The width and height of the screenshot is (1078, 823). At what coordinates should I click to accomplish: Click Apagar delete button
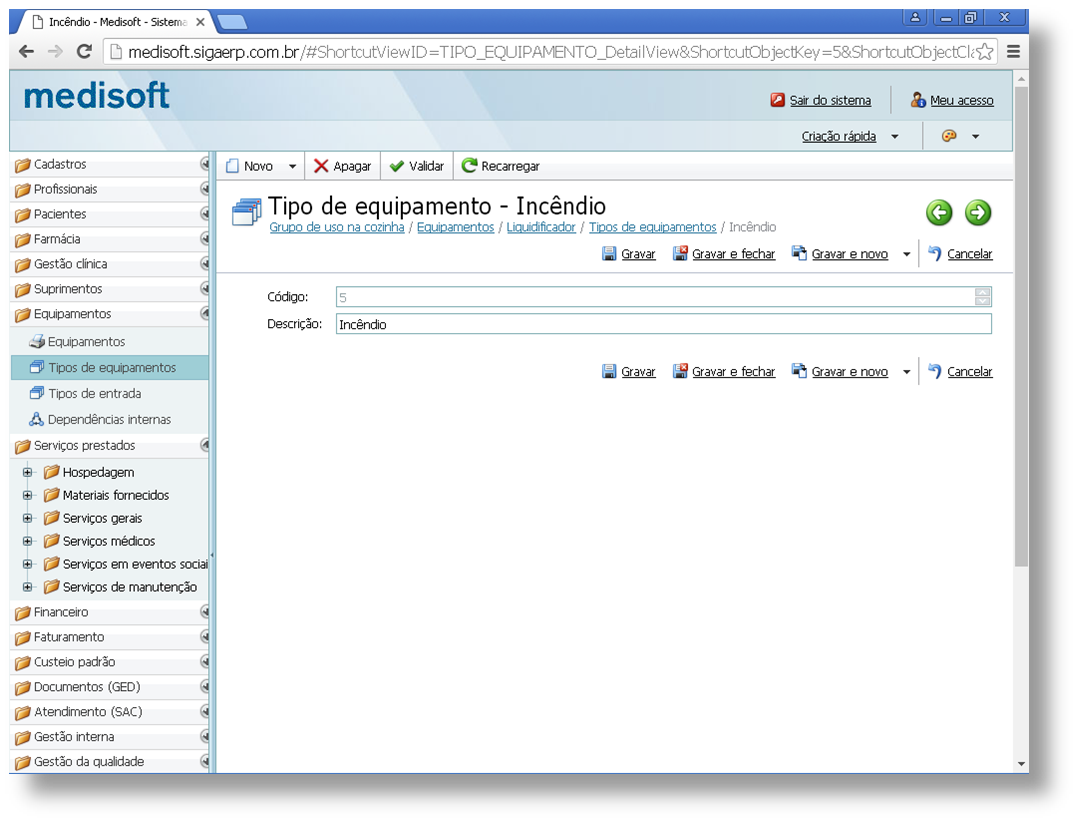tap(342, 166)
